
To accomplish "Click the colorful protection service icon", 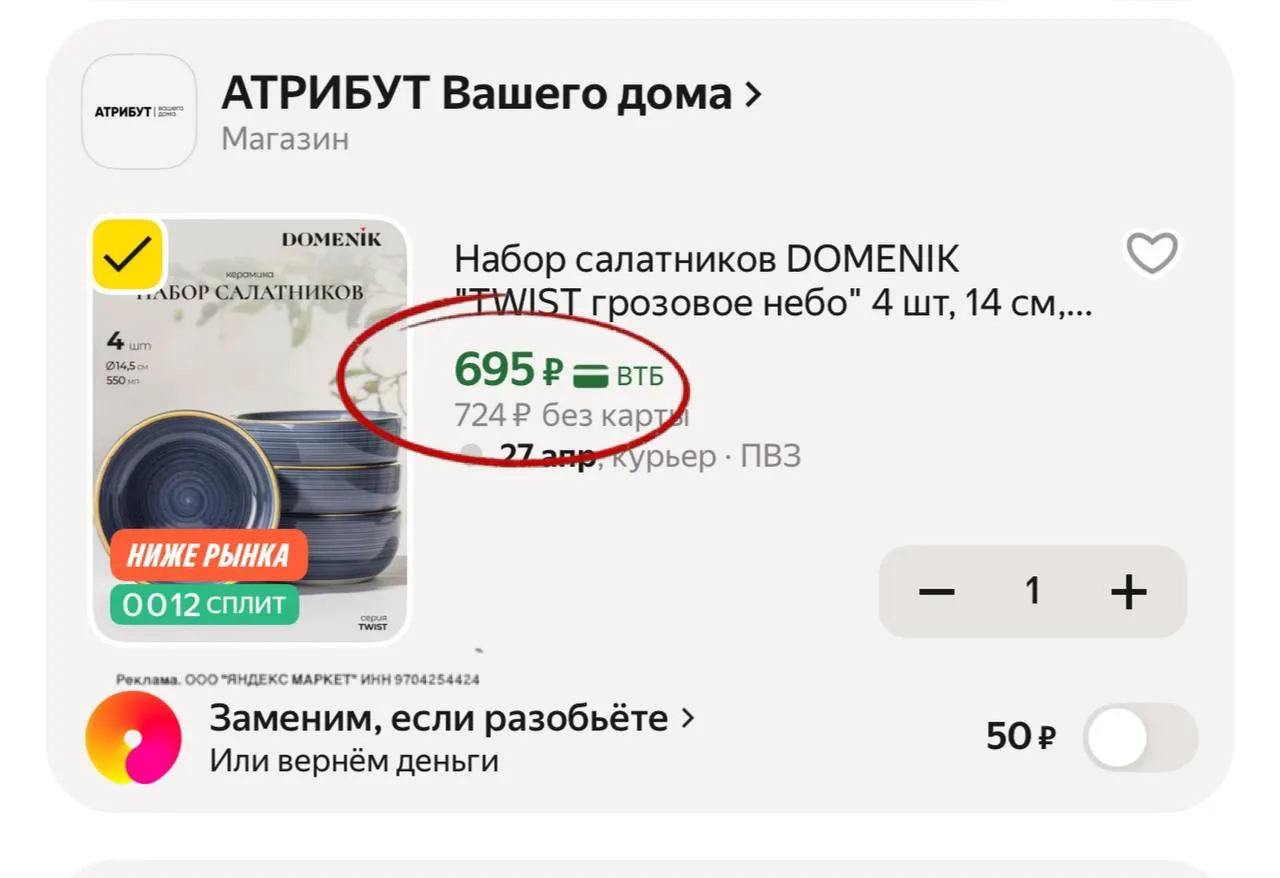I will tap(133, 738).
